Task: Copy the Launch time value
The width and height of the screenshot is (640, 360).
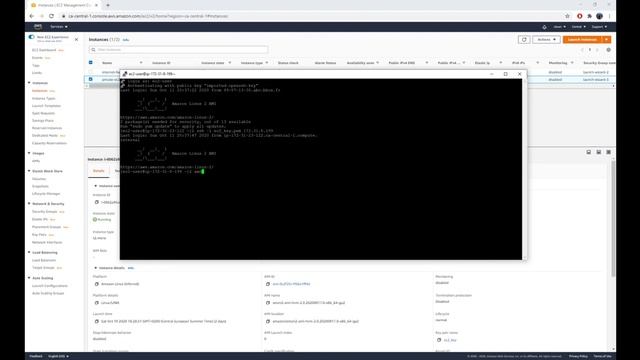Action: point(97,321)
